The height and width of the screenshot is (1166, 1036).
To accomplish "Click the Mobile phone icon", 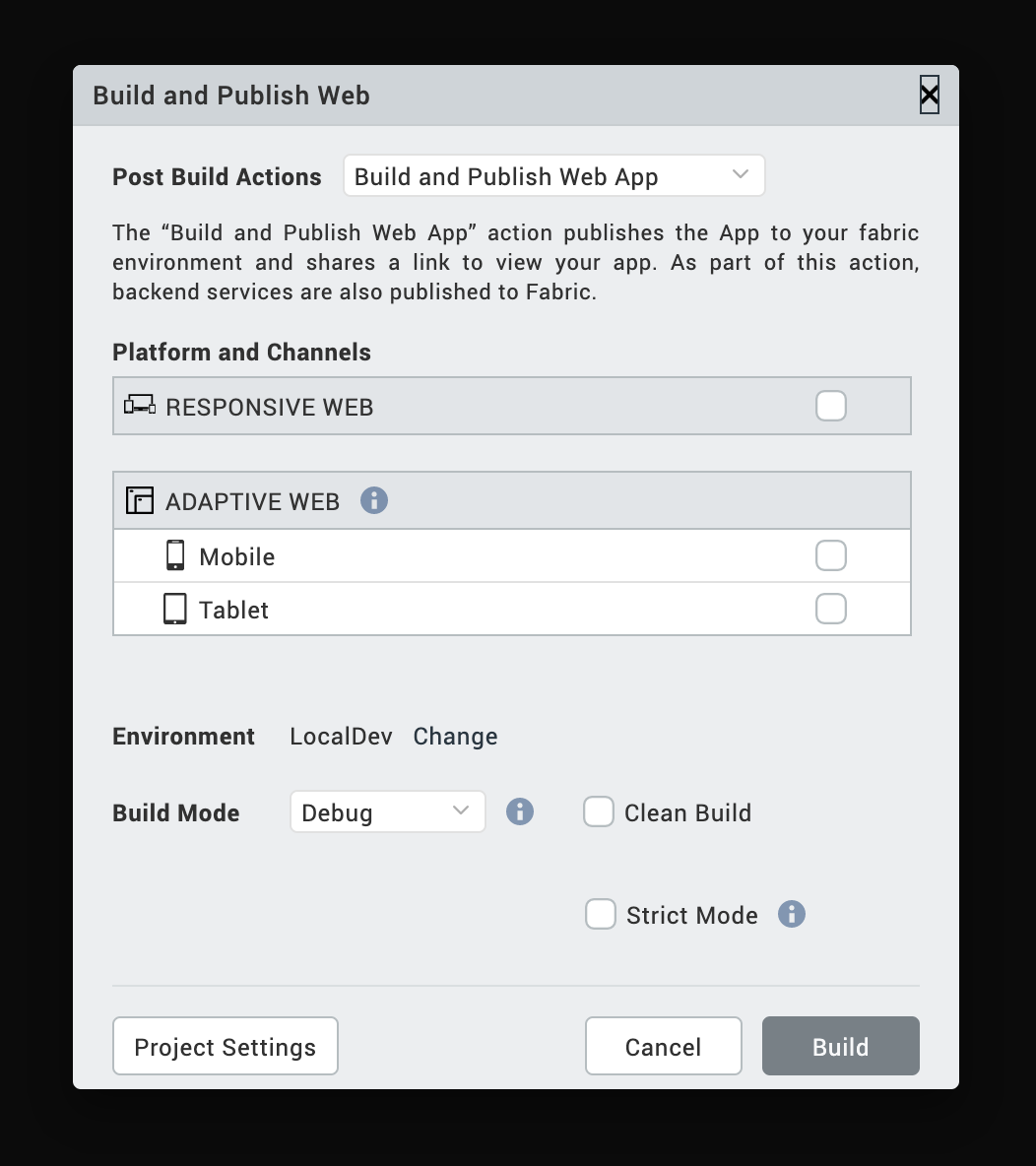I will [x=175, y=555].
